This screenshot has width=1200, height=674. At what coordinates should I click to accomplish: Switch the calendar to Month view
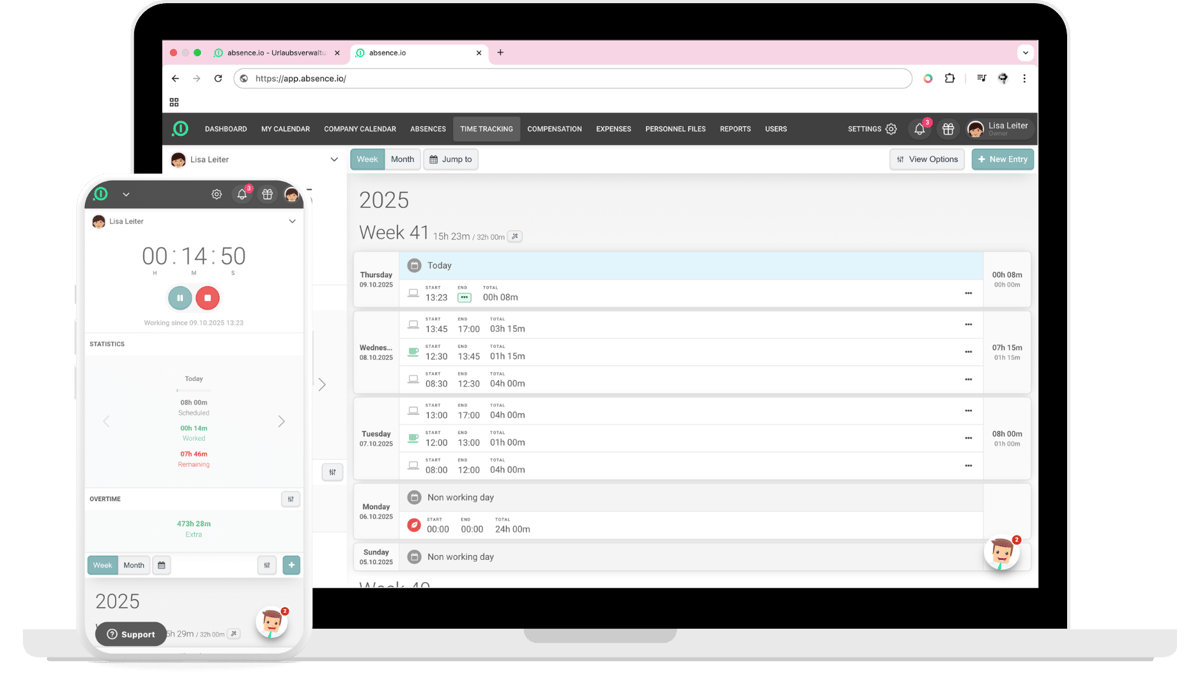[402, 158]
